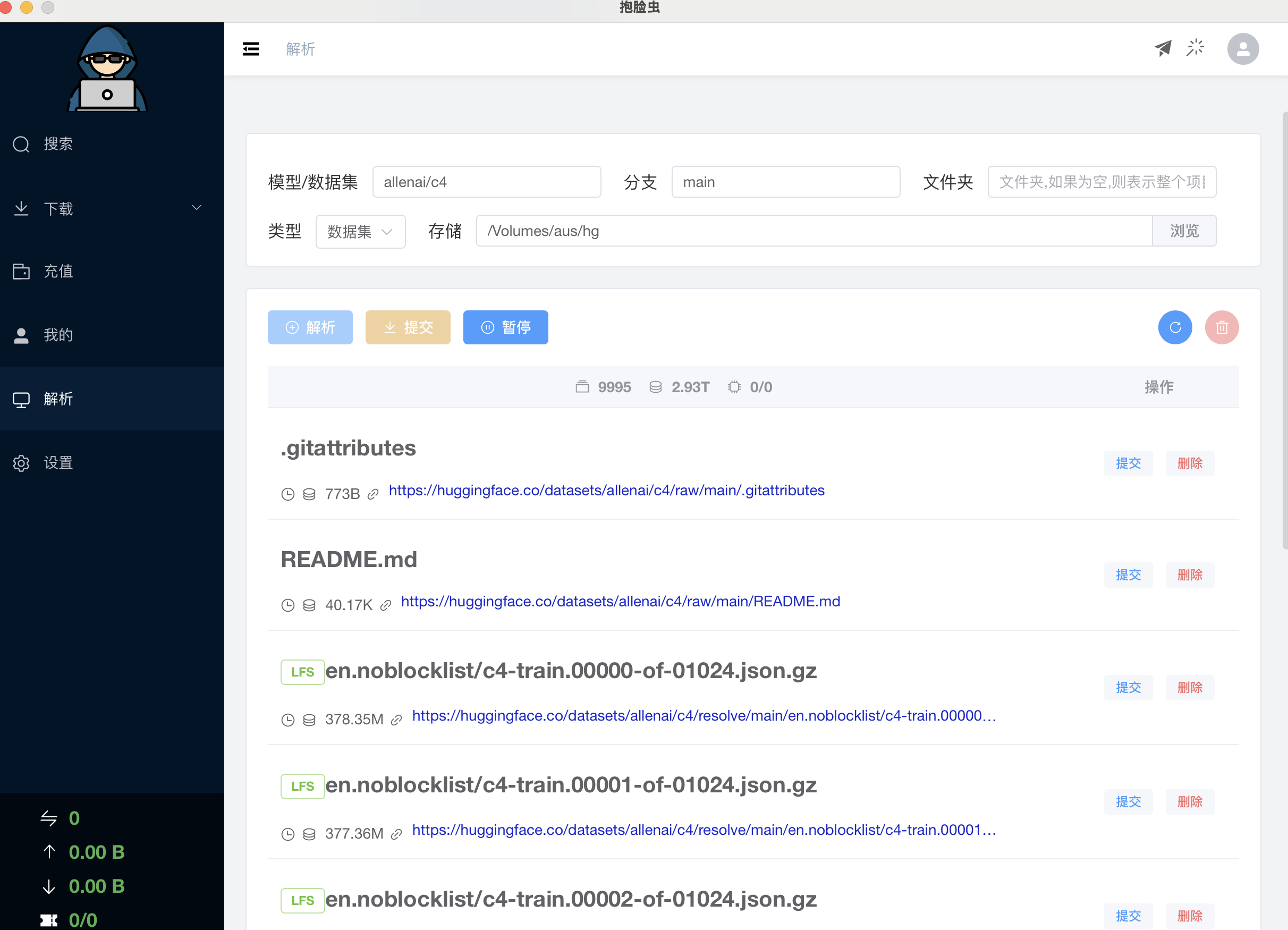
Task: Click the hacker logo in sidebar
Action: [x=107, y=69]
